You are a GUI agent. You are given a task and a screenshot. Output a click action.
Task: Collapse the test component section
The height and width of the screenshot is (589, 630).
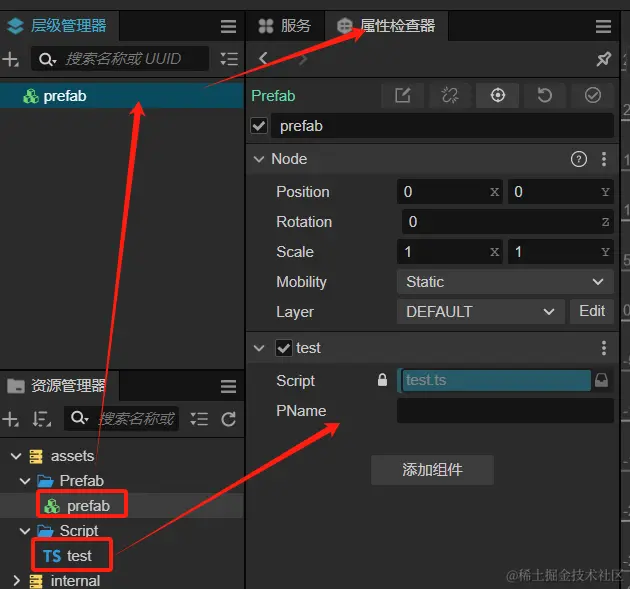(x=259, y=348)
